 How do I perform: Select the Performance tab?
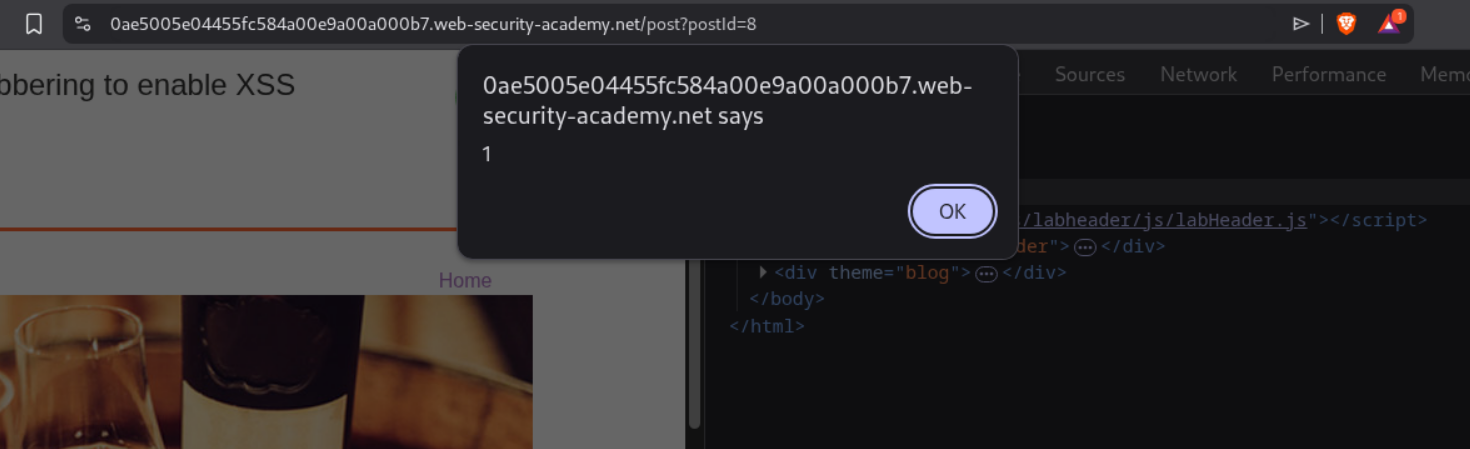point(1329,74)
